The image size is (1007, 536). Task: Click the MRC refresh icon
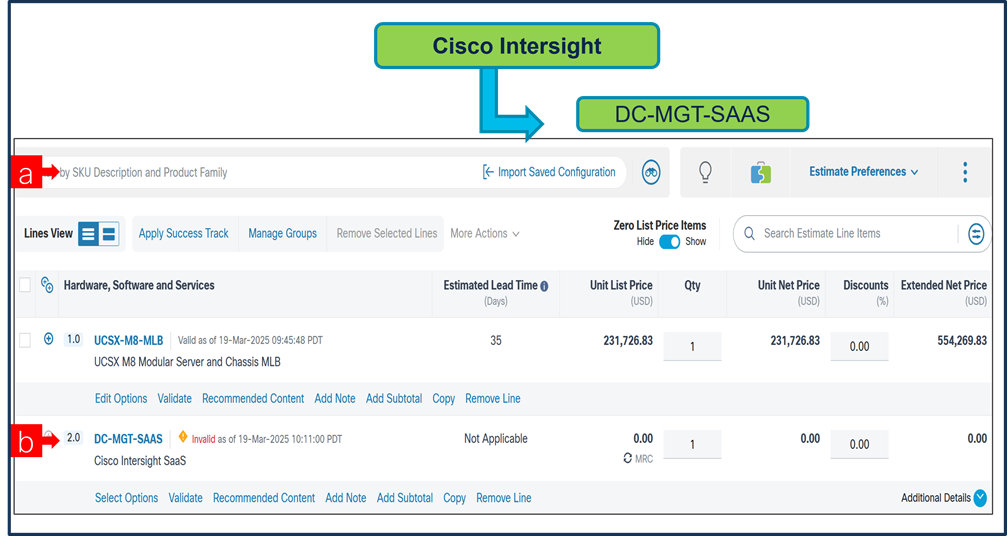coord(627,458)
